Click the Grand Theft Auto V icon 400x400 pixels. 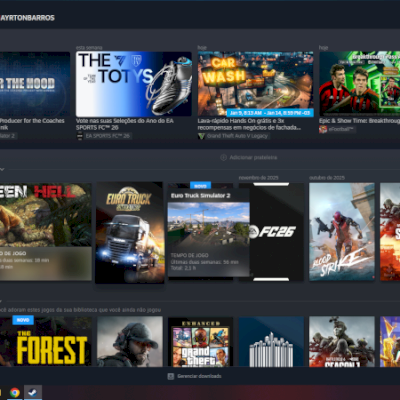pyautogui.click(x=201, y=136)
